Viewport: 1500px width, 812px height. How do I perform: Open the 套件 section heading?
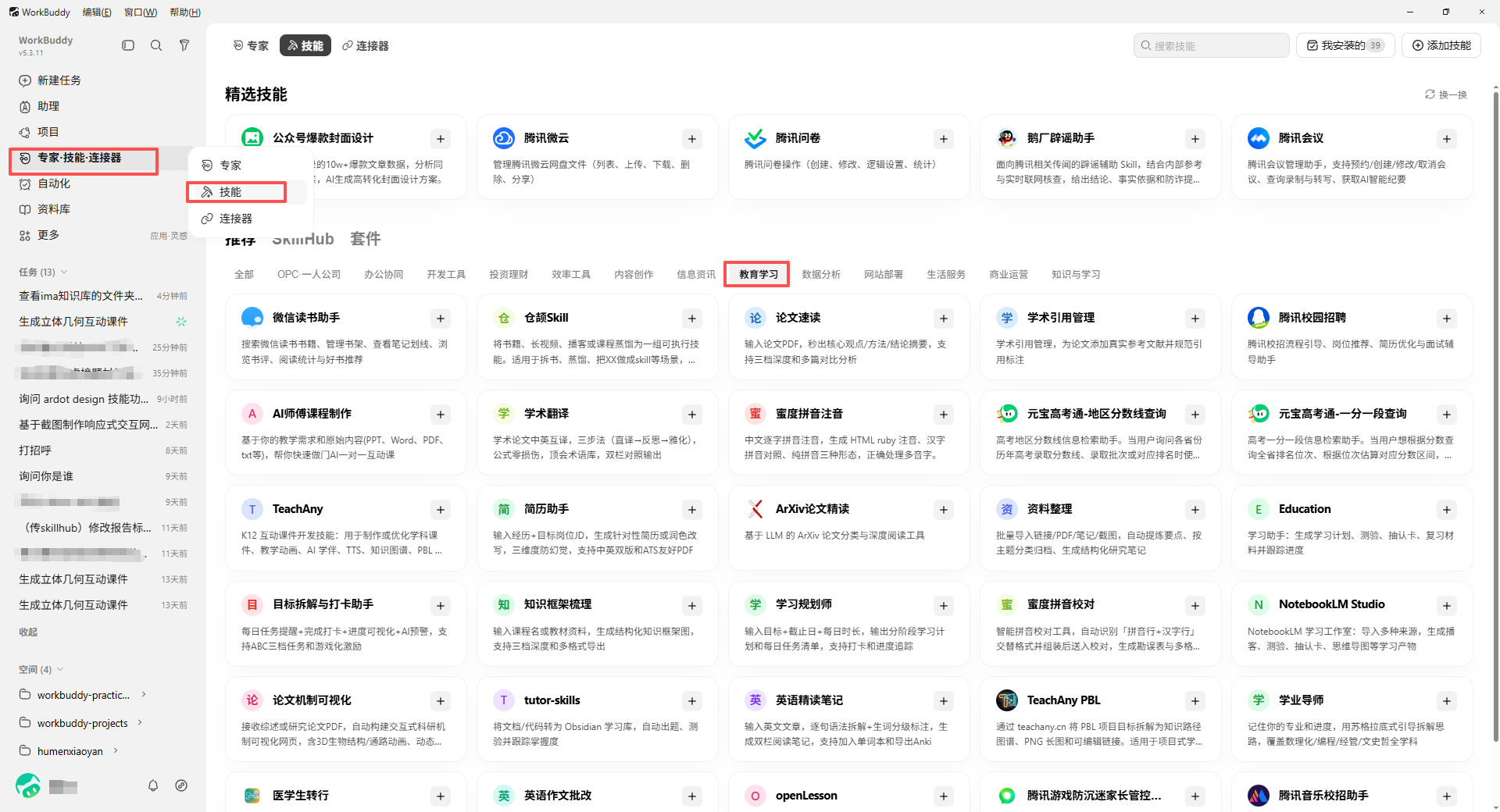(x=366, y=239)
